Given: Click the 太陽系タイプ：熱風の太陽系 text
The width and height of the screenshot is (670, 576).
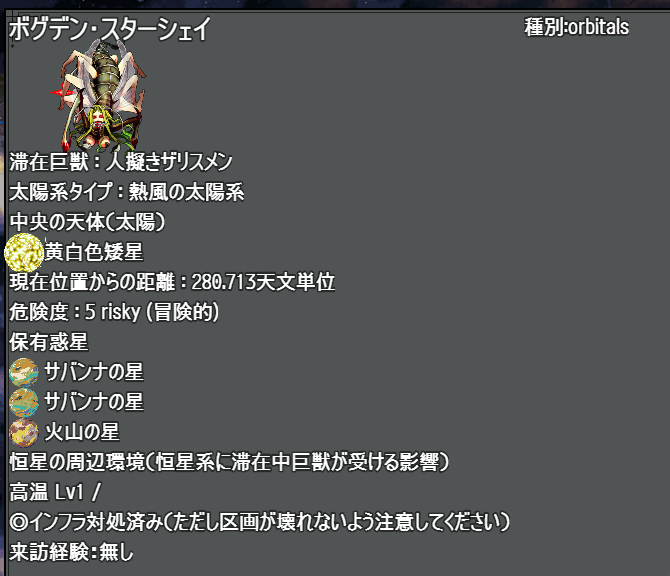Looking at the screenshot, I should tap(126, 192).
